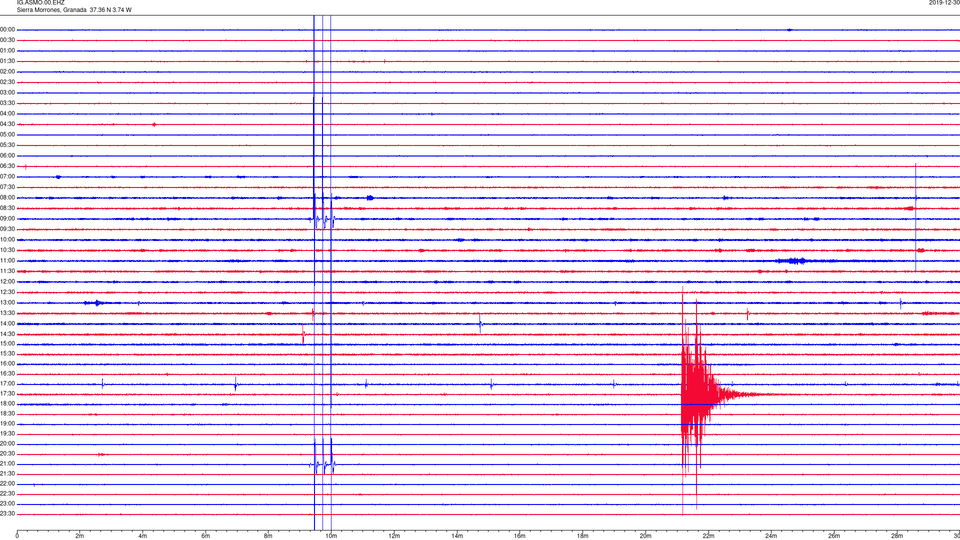Select the 21:00 time row label
The image size is (960, 540).
[x=7, y=463]
